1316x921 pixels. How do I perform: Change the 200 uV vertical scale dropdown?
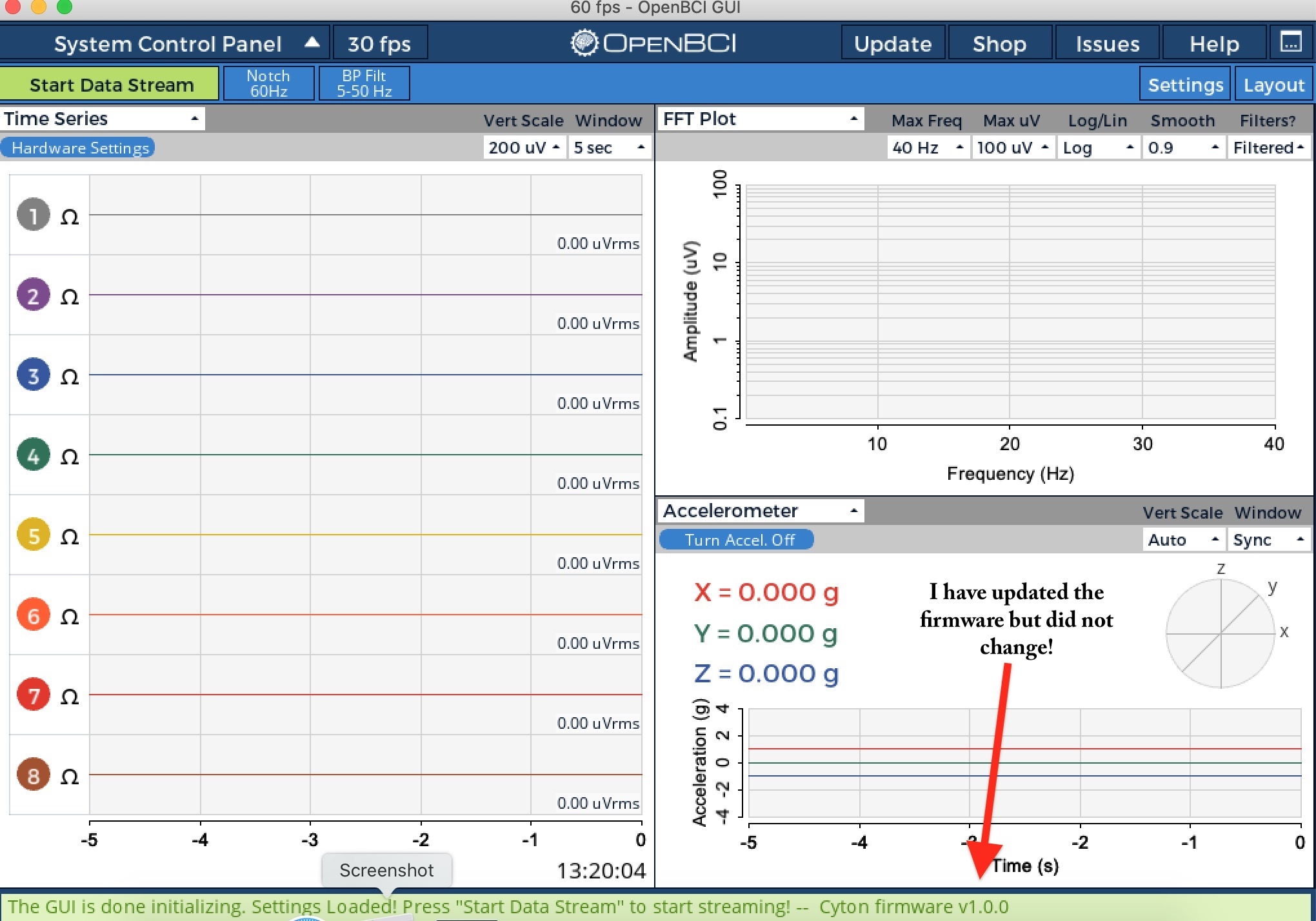(x=524, y=148)
